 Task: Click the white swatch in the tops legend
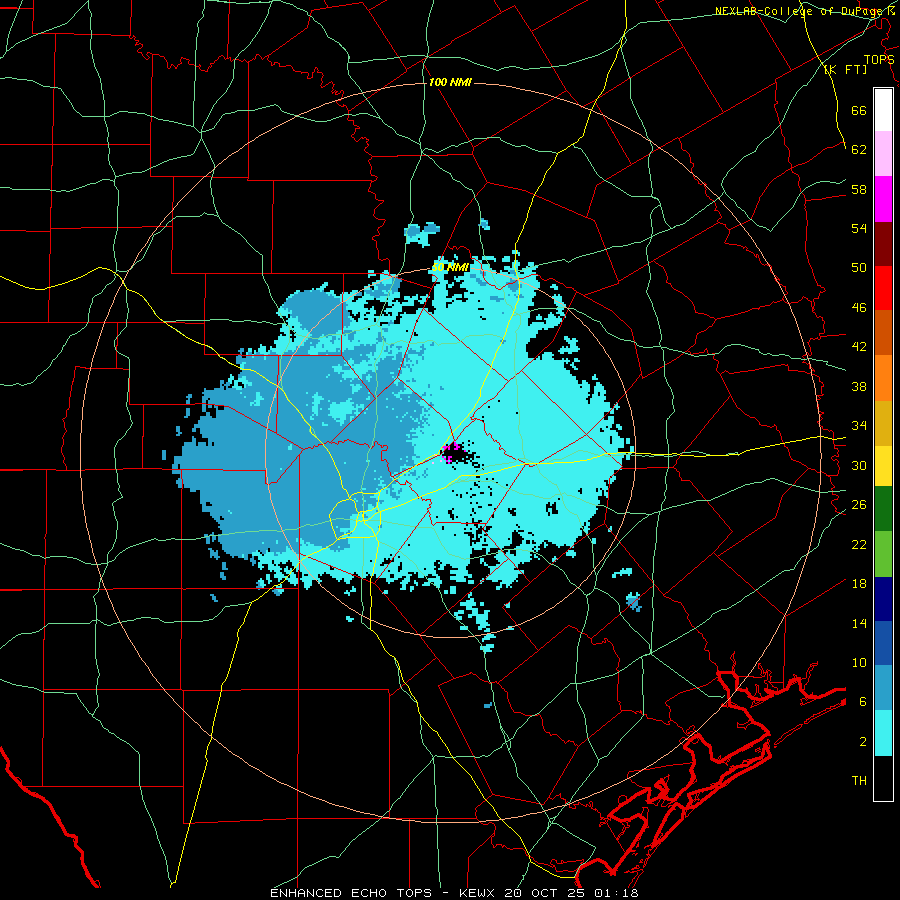[x=883, y=110]
